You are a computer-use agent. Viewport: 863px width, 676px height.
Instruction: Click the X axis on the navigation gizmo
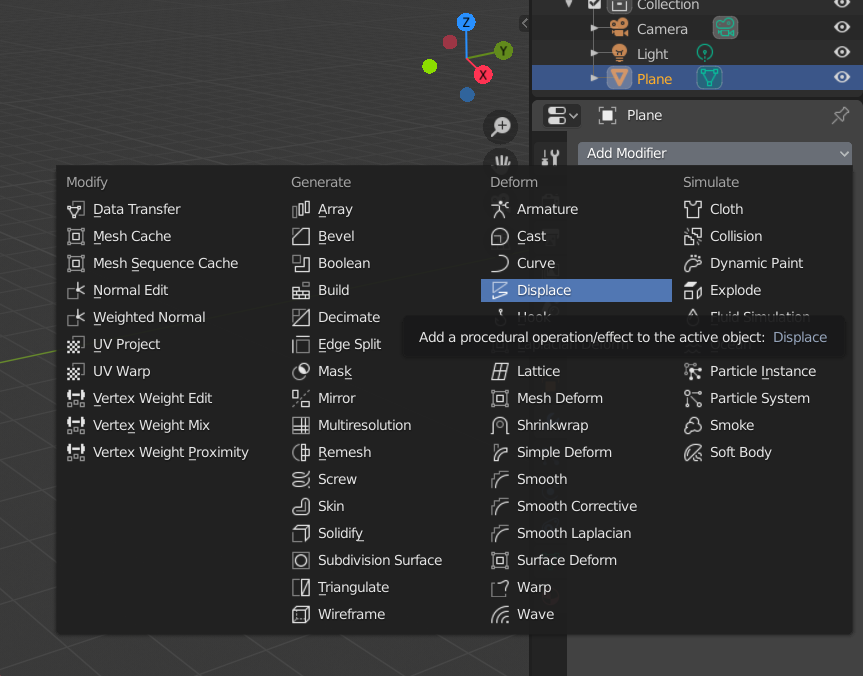click(x=483, y=74)
